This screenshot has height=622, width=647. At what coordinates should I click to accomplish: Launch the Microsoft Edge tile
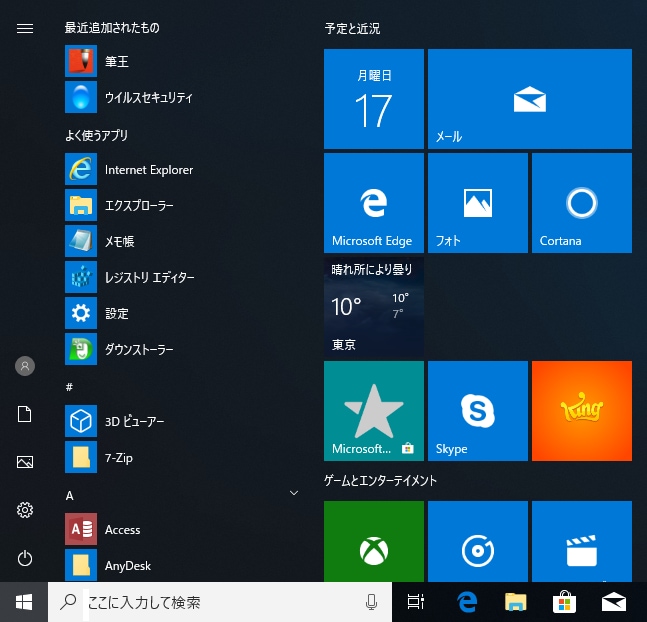374,203
